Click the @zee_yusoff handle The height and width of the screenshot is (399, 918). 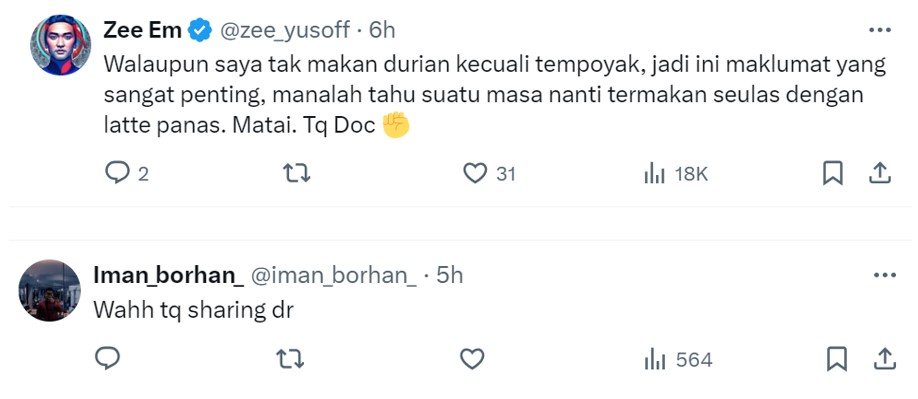click(285, 30)
